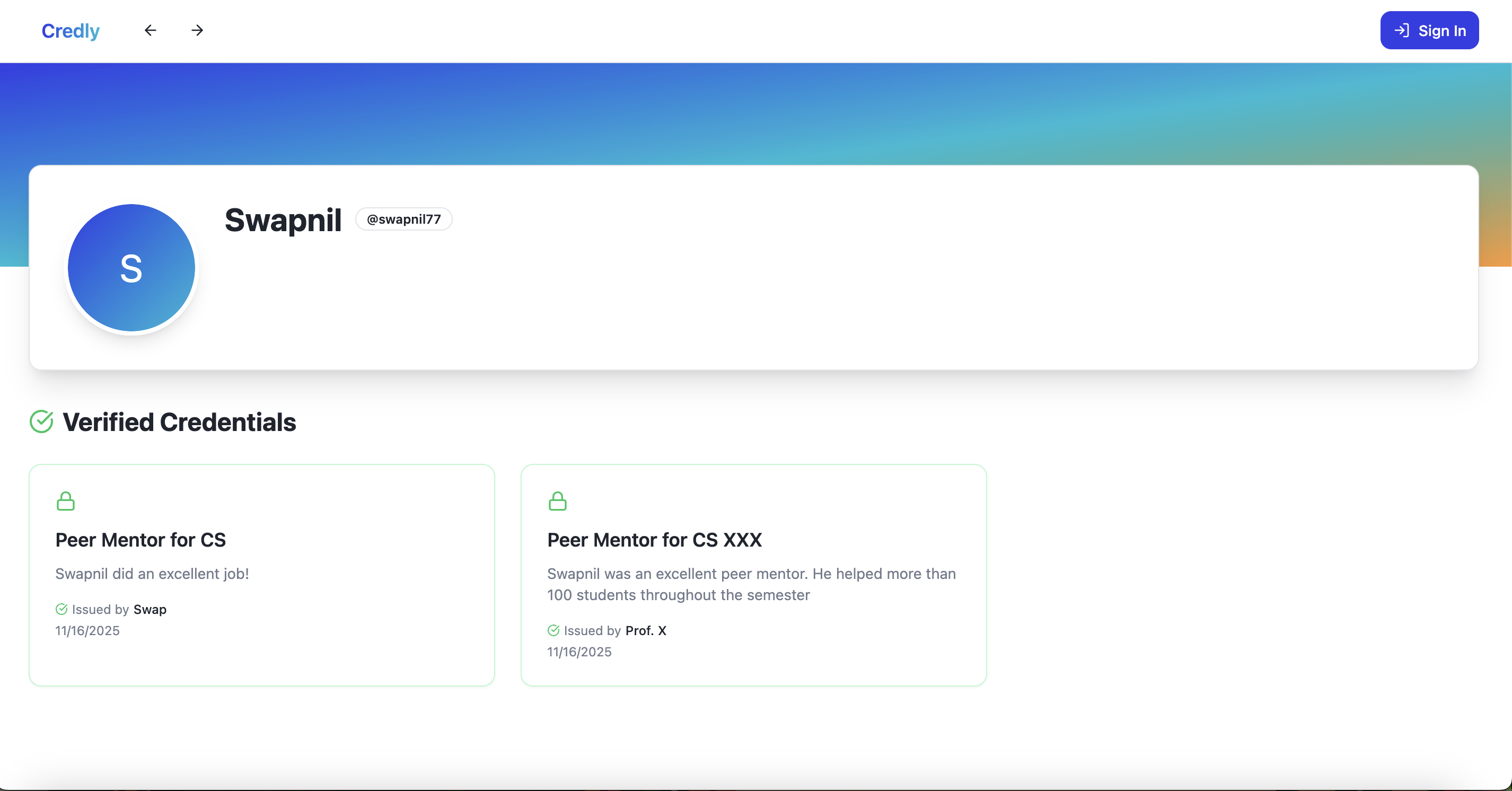This screenshot has height=791, width=1512.
Task: Click the forward arrow icon
Action: click(197, 31)
